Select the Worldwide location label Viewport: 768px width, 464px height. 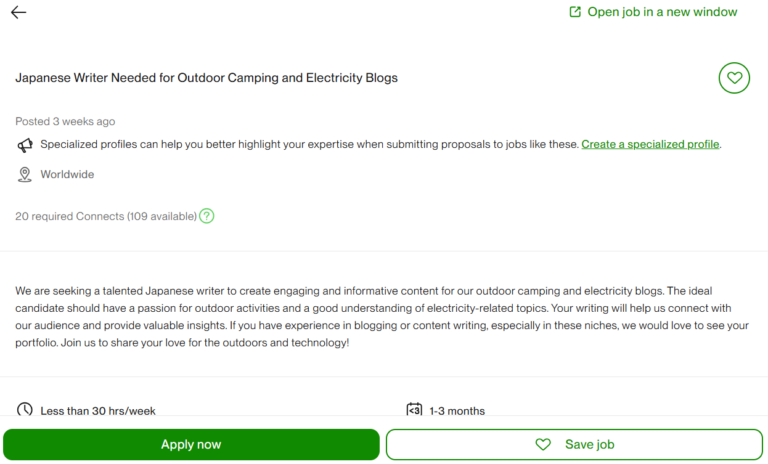click(67, 175)
